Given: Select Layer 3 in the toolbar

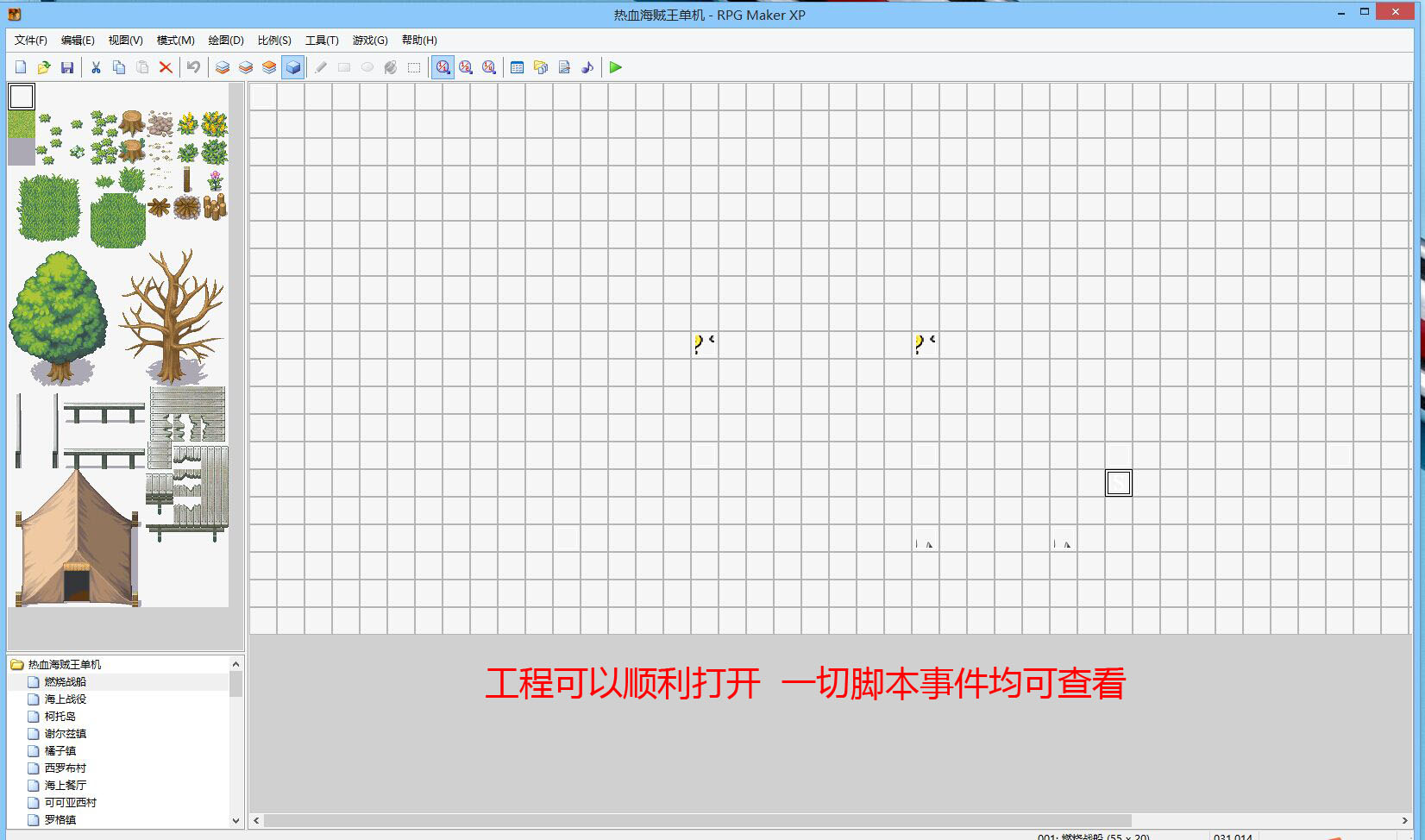Looking at the screenshot, I should pos(269,67).
